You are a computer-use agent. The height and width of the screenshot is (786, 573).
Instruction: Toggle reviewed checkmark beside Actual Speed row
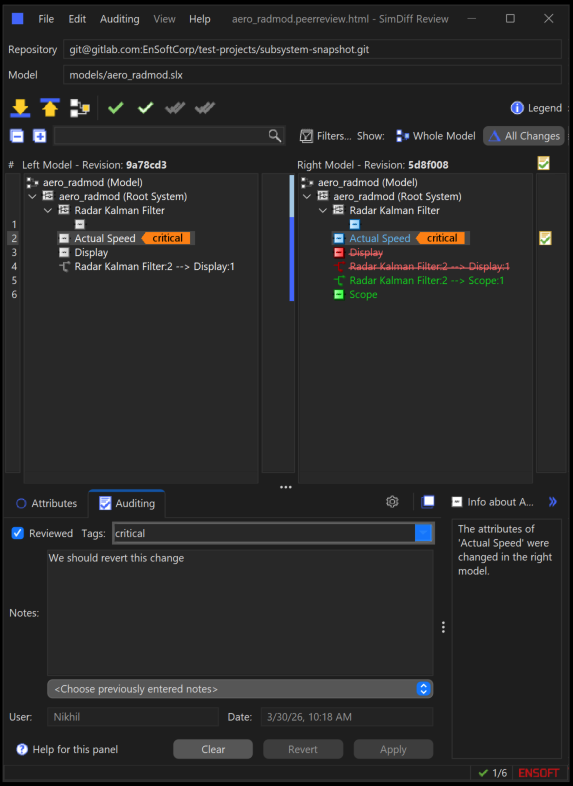pos(545,238)
